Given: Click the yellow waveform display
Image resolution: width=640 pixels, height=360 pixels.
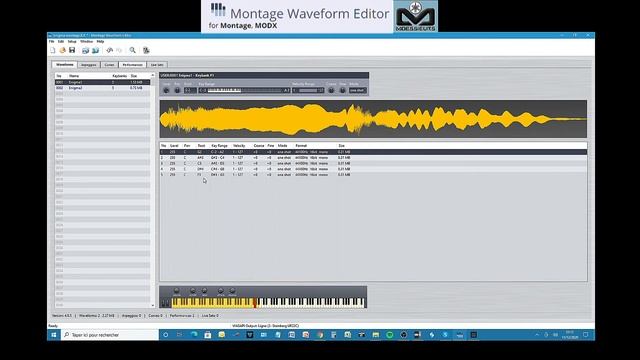Looking at the screenshot, I should click(x=373, y=119).
